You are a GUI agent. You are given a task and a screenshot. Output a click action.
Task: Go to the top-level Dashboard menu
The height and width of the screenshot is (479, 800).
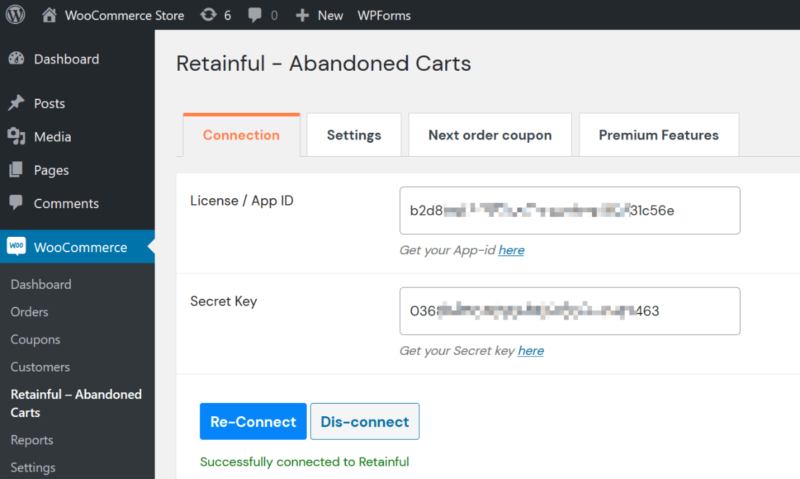[x=66, y=59]
